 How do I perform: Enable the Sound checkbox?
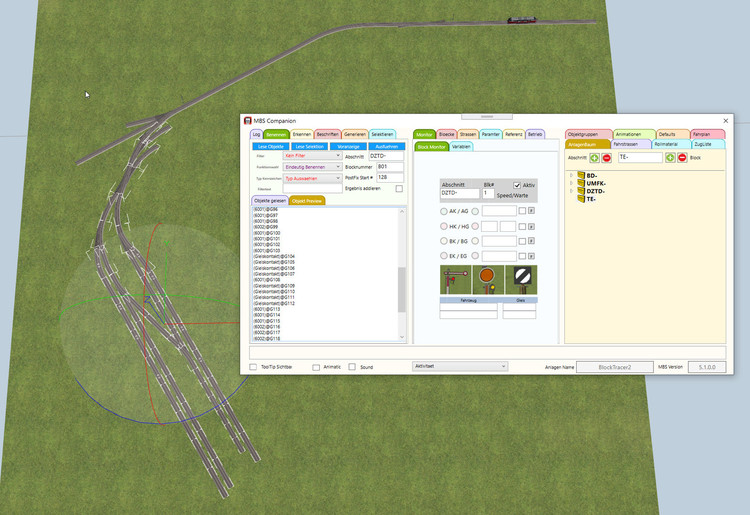coord(354,367)
